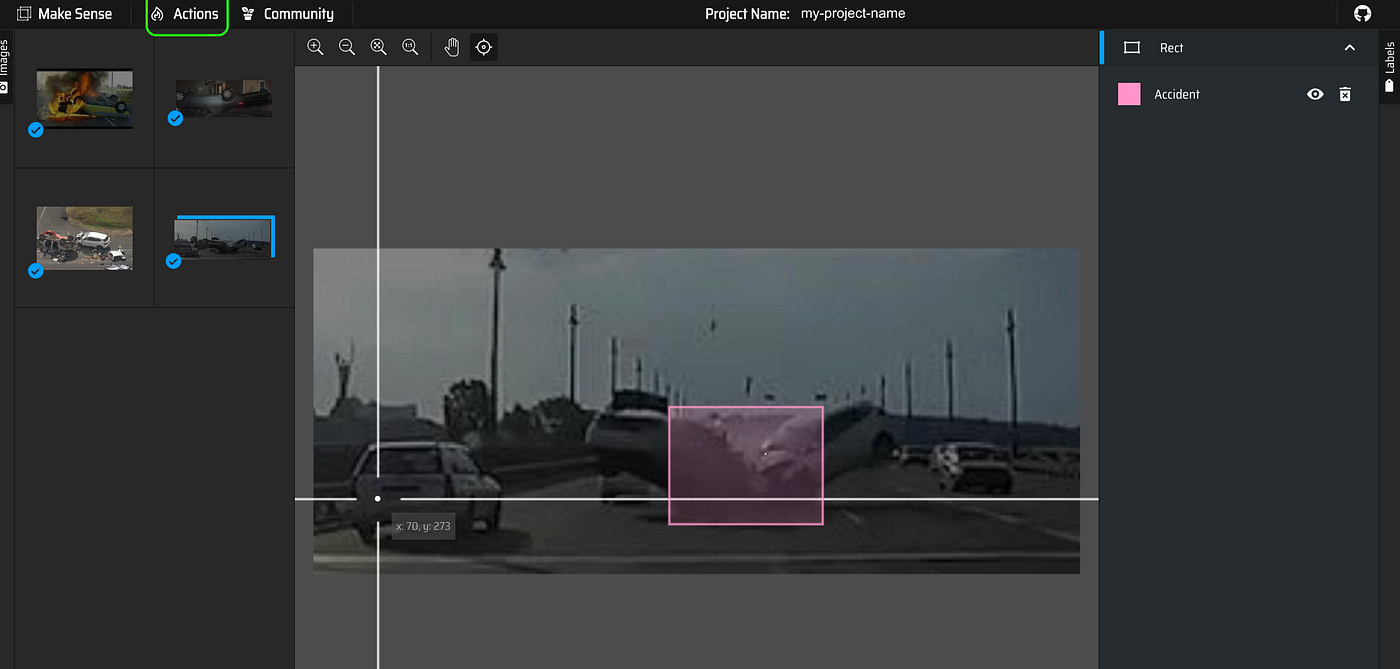Select the Rect tool icon
The height and width of the screenshot is (669, 1400).
[x=1132, y=48]
